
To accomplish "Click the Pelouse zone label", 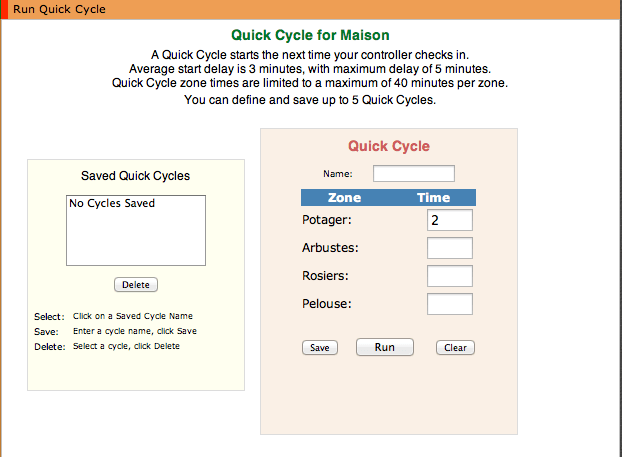I will 327,304.
